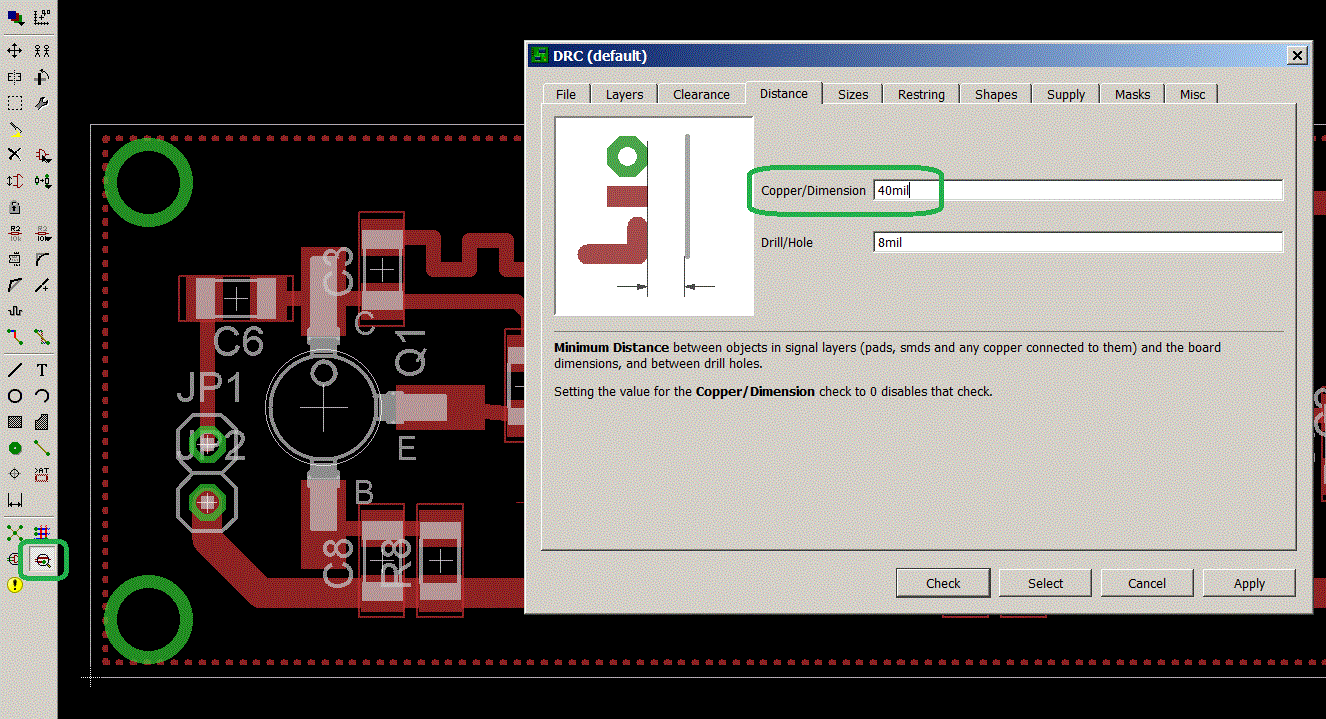Select the Route tool
The image size is (1326, 719).
click(x=15, y=337)
